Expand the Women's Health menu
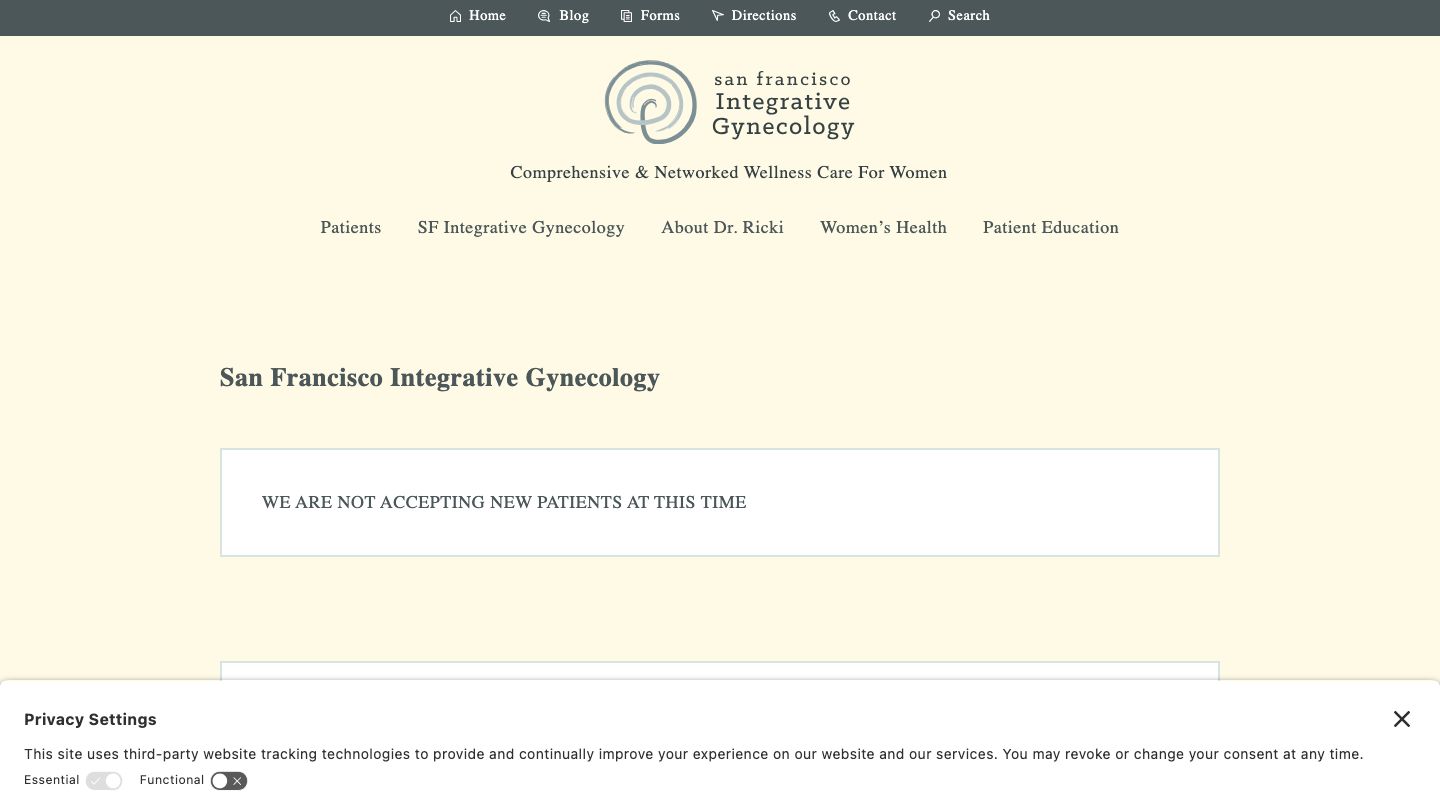 pyautogui.click(x=883, y=228)
